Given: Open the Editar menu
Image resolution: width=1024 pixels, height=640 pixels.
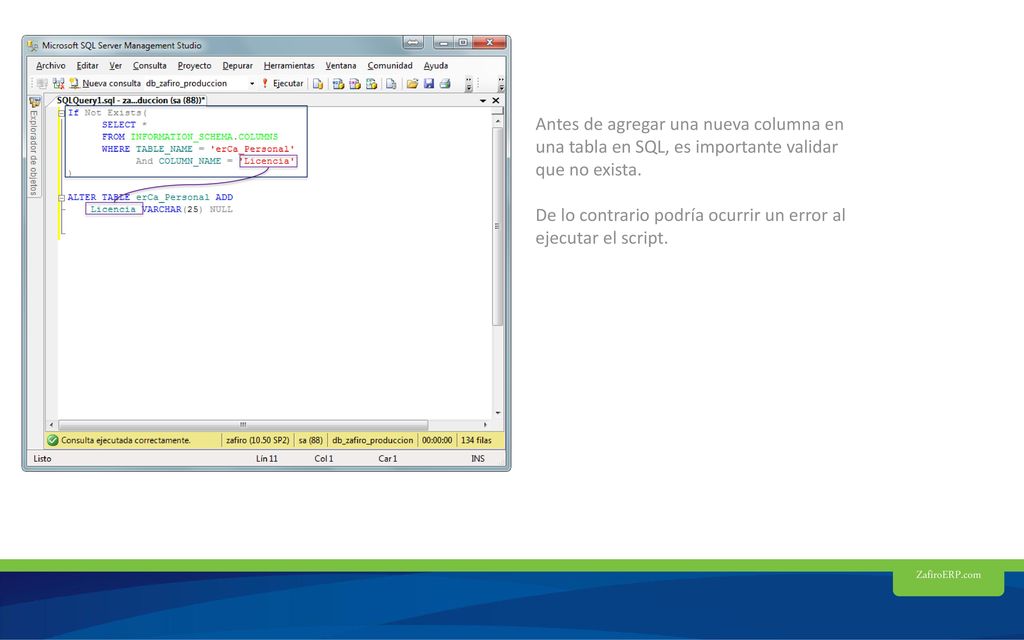Looking at the screenshot, I should point(87,65).
